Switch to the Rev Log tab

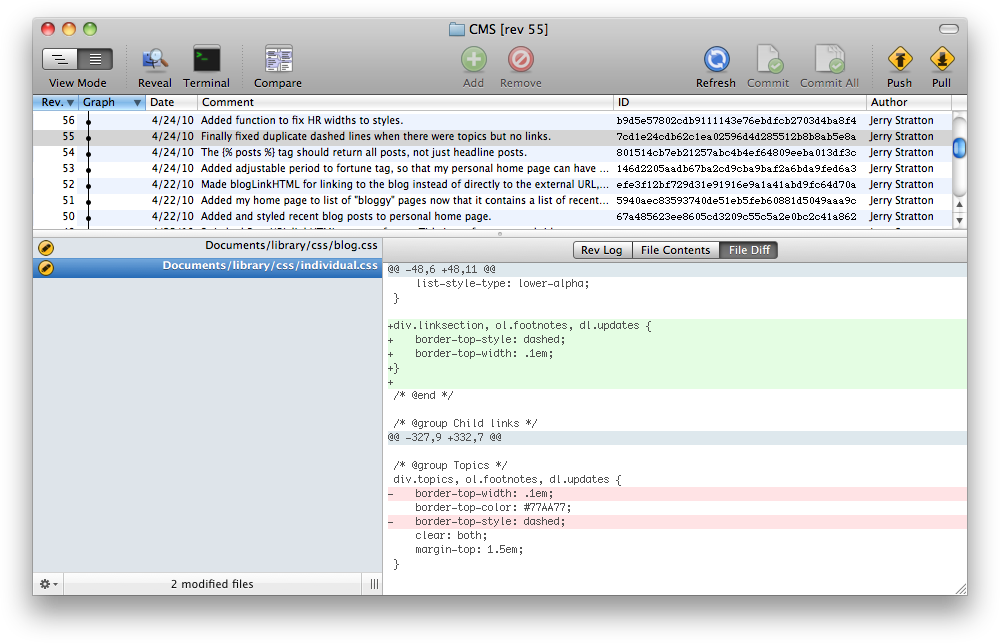tap(602, 250)
